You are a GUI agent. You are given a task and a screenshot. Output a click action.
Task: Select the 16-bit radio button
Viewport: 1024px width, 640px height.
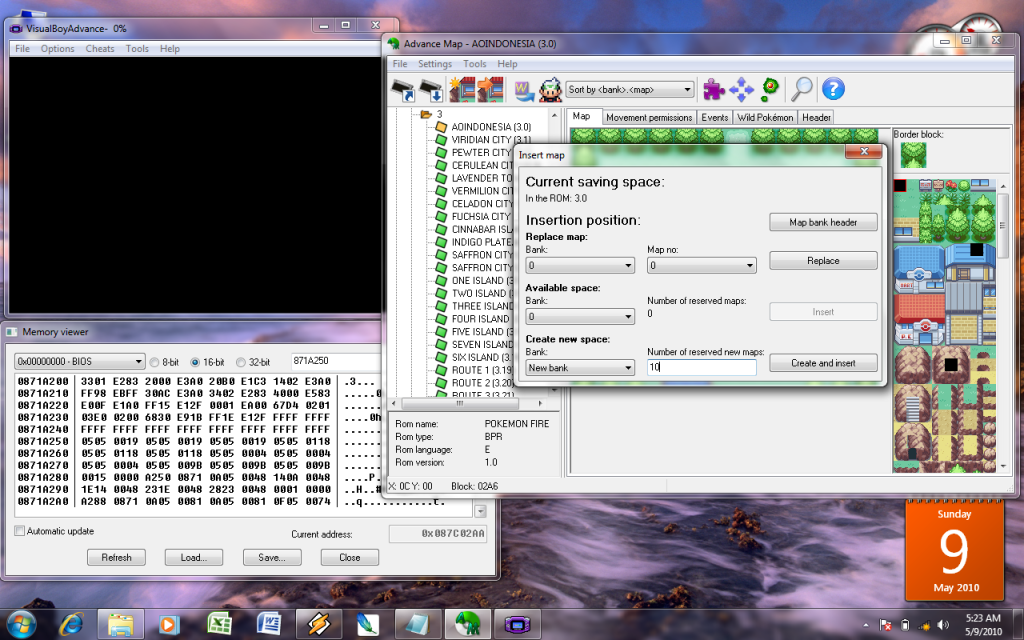(x=195, y=362)
